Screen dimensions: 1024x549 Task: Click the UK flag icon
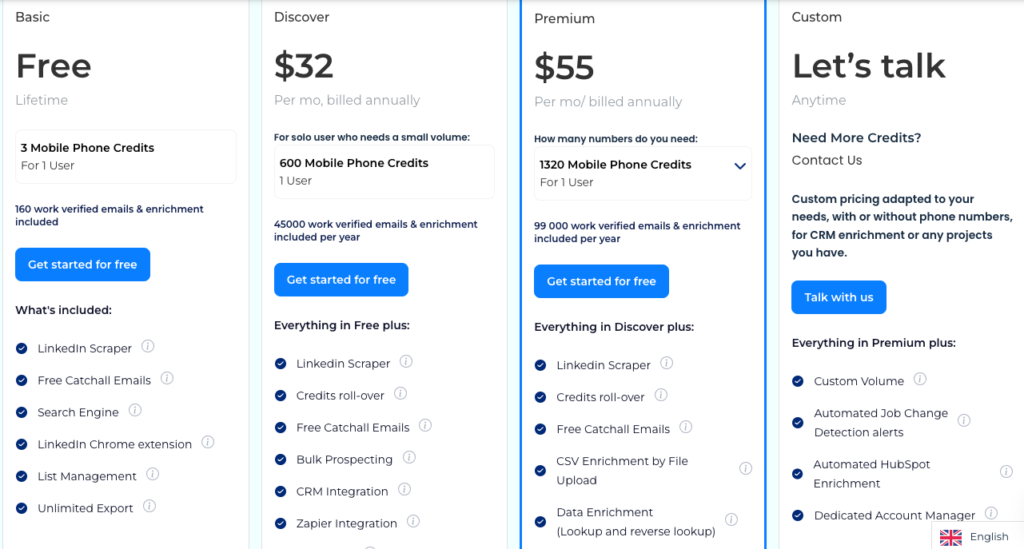[950, 537]
